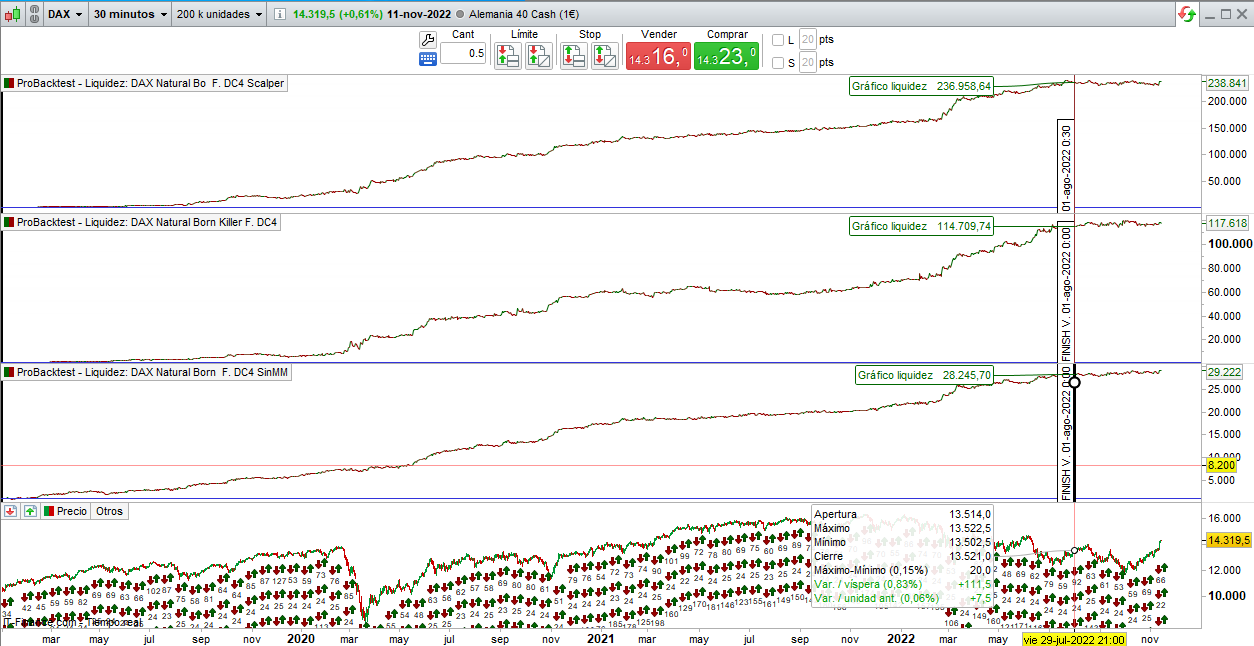The width and height of the screenshot is (1254, 646).
Task: Click the 238.841 axis value tag
Action: point(1227,83)
